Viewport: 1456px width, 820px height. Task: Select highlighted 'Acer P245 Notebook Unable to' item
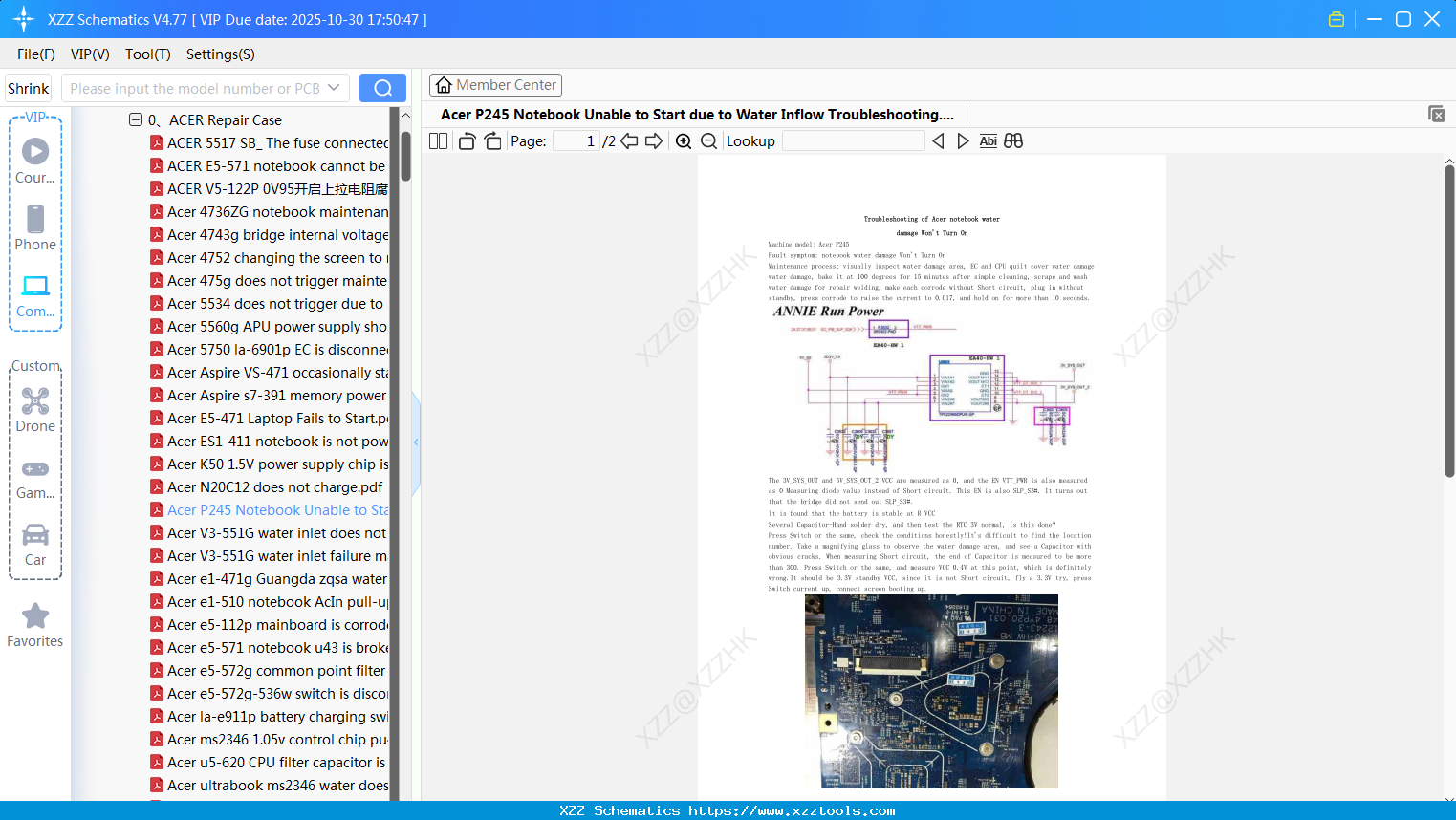(x=270, y=510)
